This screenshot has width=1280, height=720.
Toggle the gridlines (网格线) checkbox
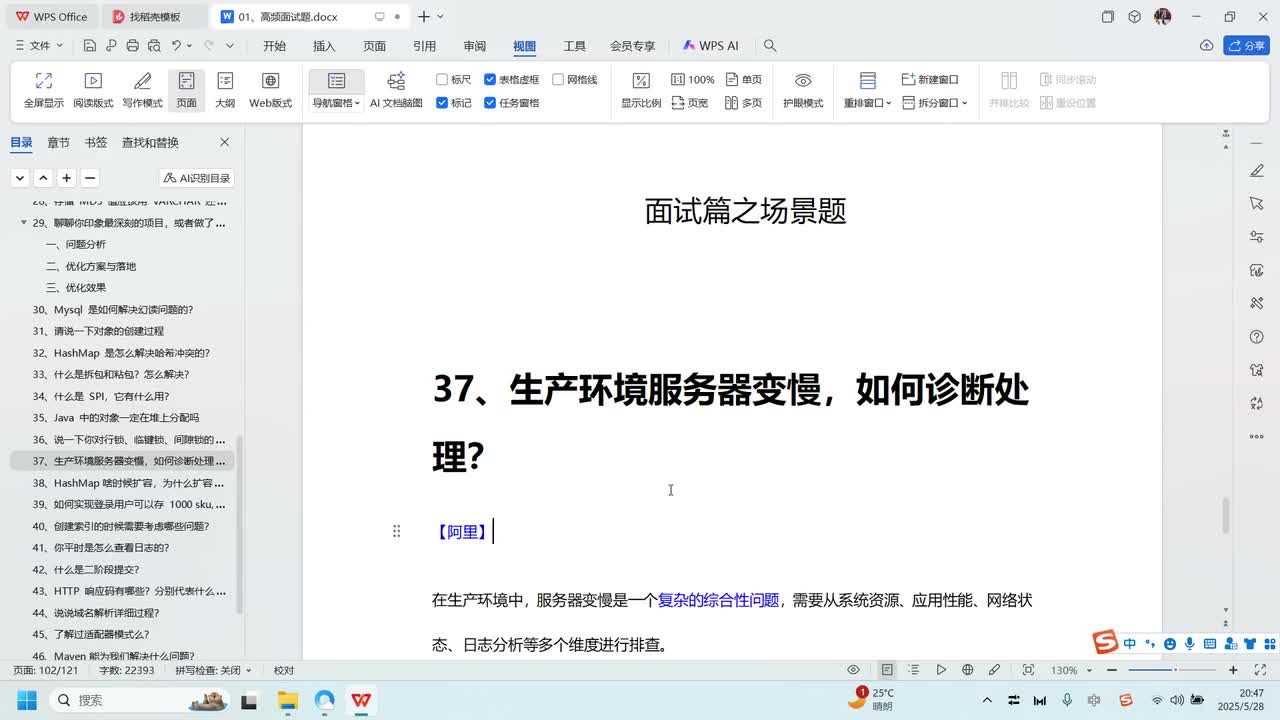575,79
